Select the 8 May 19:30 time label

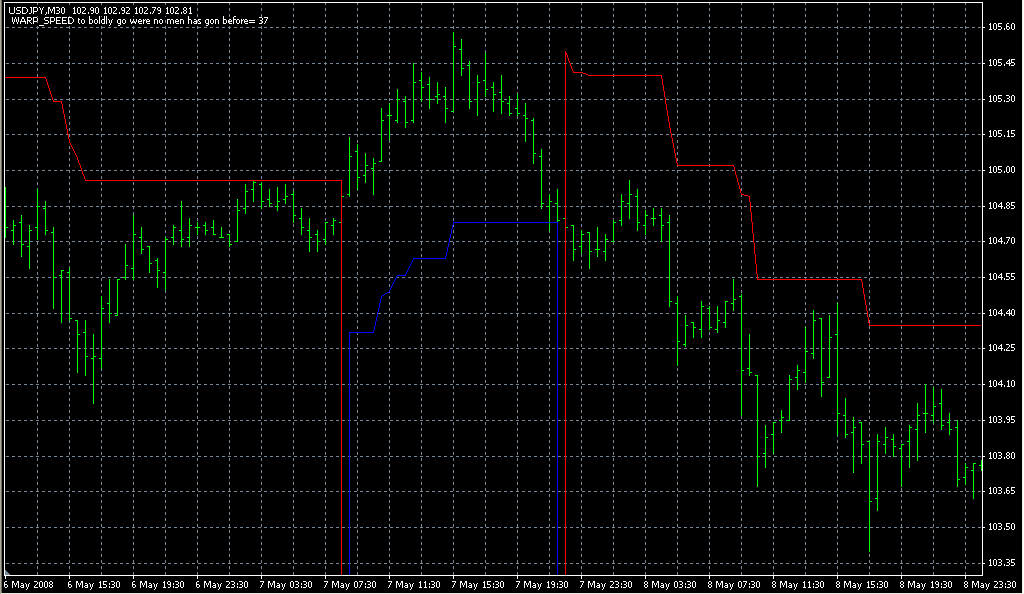(x=926, y=585)
